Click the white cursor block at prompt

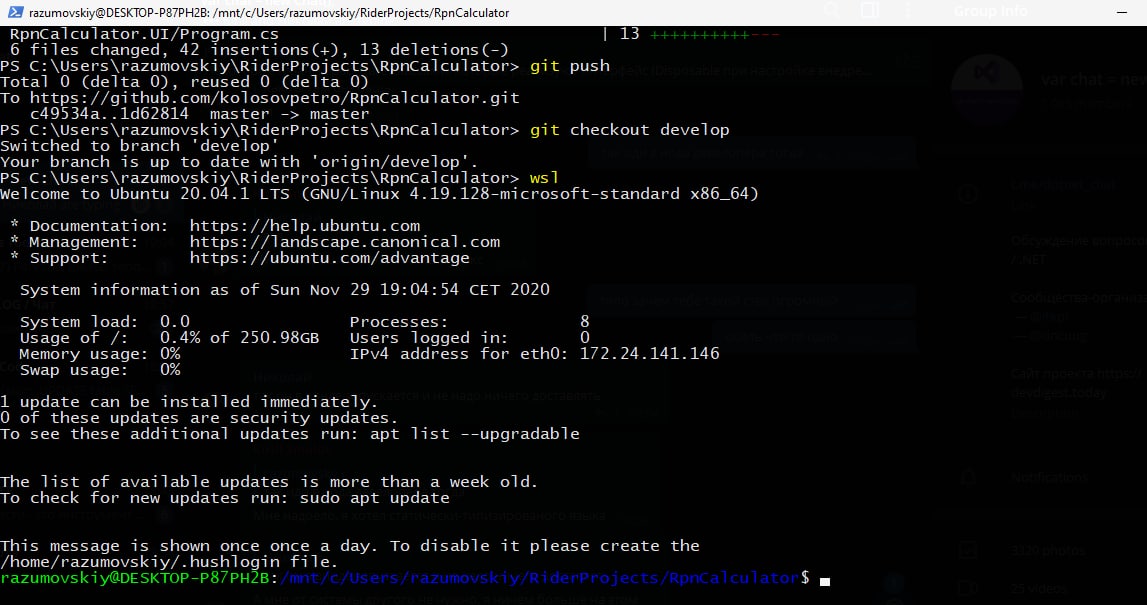825,582
